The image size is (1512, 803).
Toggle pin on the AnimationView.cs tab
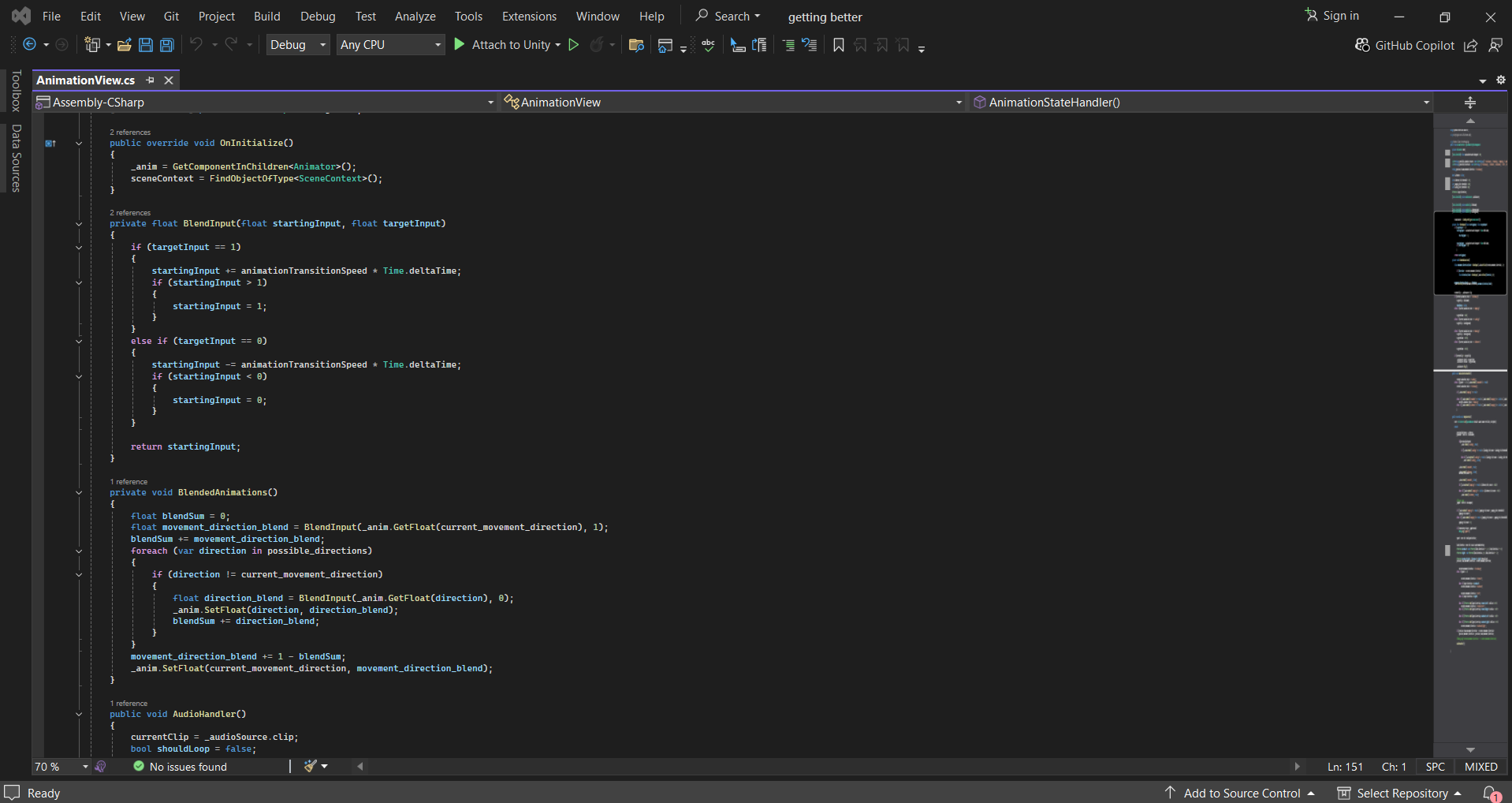pos(150,80)
